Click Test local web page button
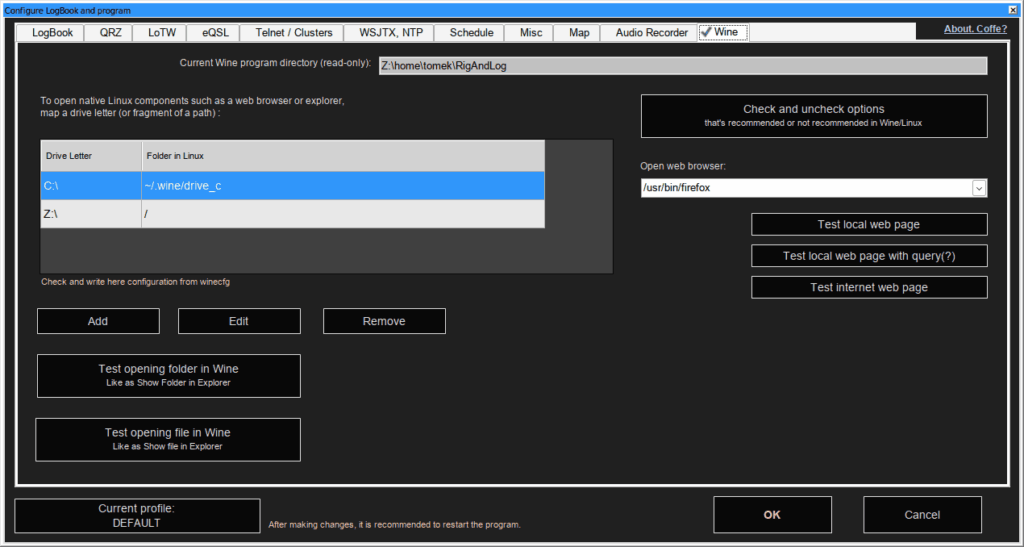 (869, 224)
